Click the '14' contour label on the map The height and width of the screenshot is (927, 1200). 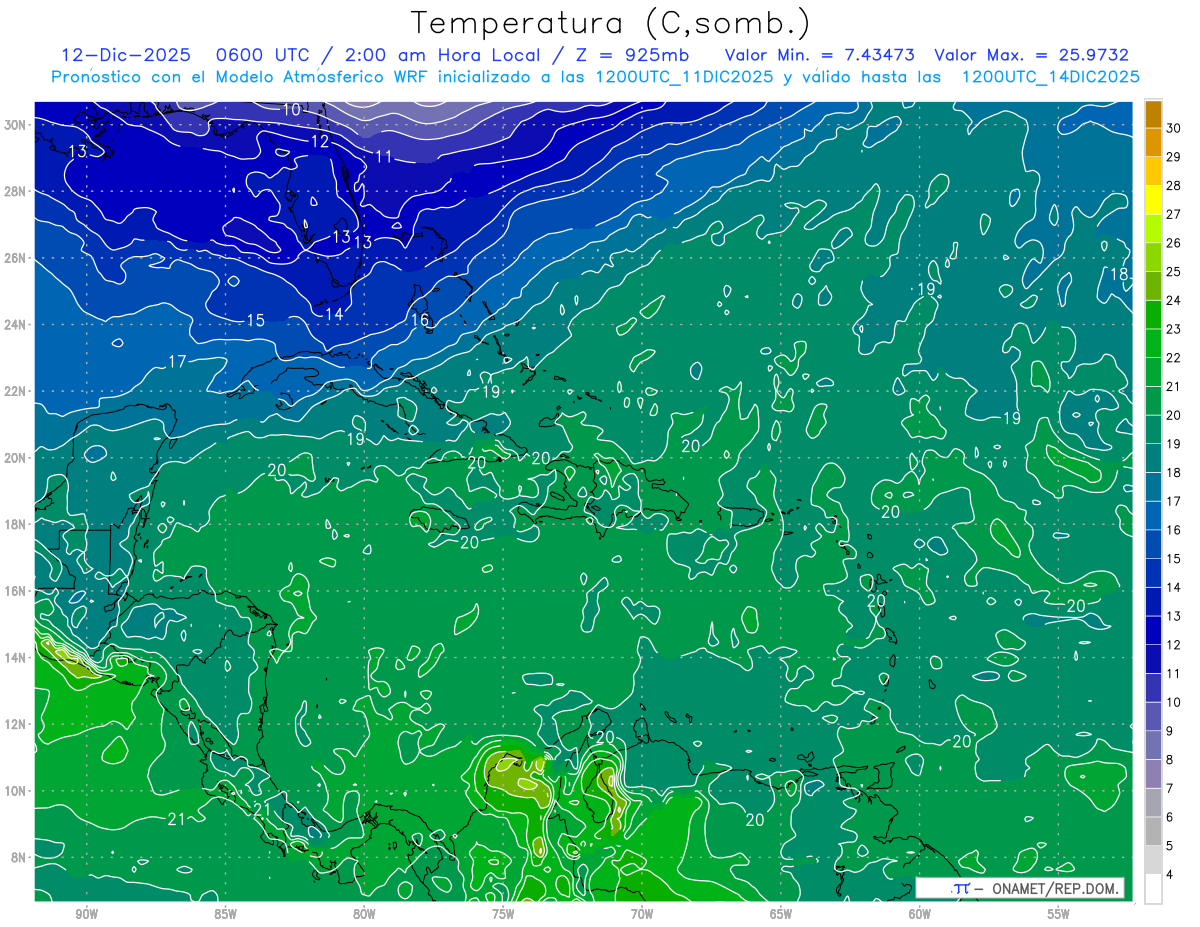tap(334, 314)
